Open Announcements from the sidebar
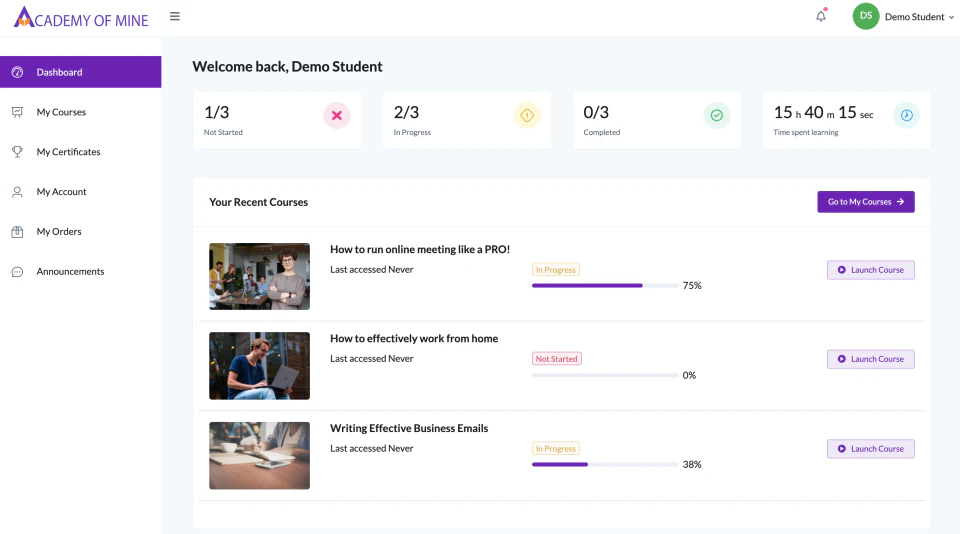 tap(70, 272)
